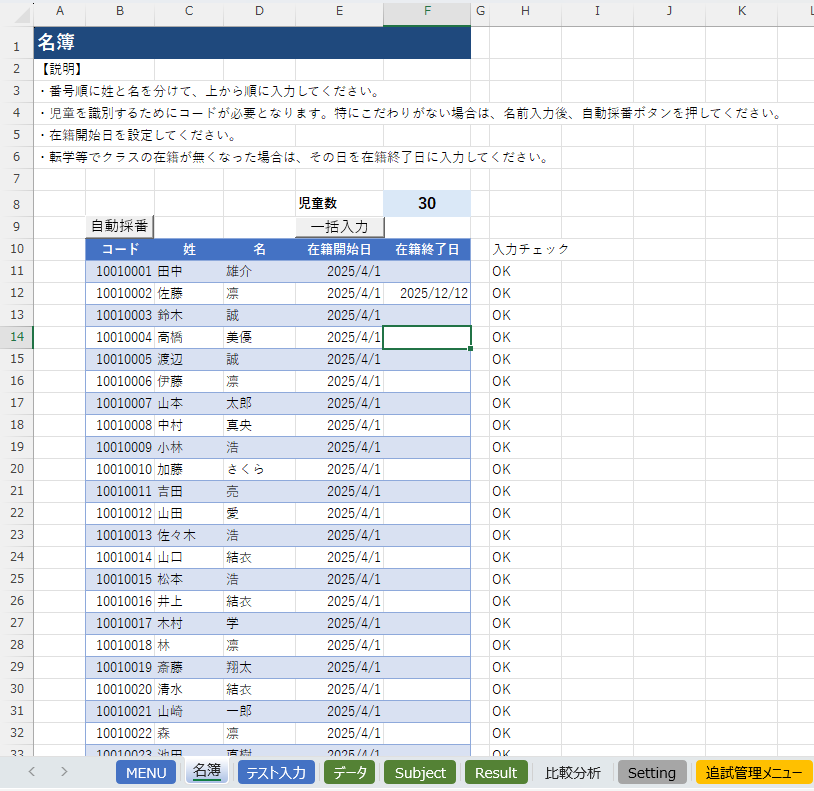
Task: Select the コード column header cell
Action: [120, 249]
